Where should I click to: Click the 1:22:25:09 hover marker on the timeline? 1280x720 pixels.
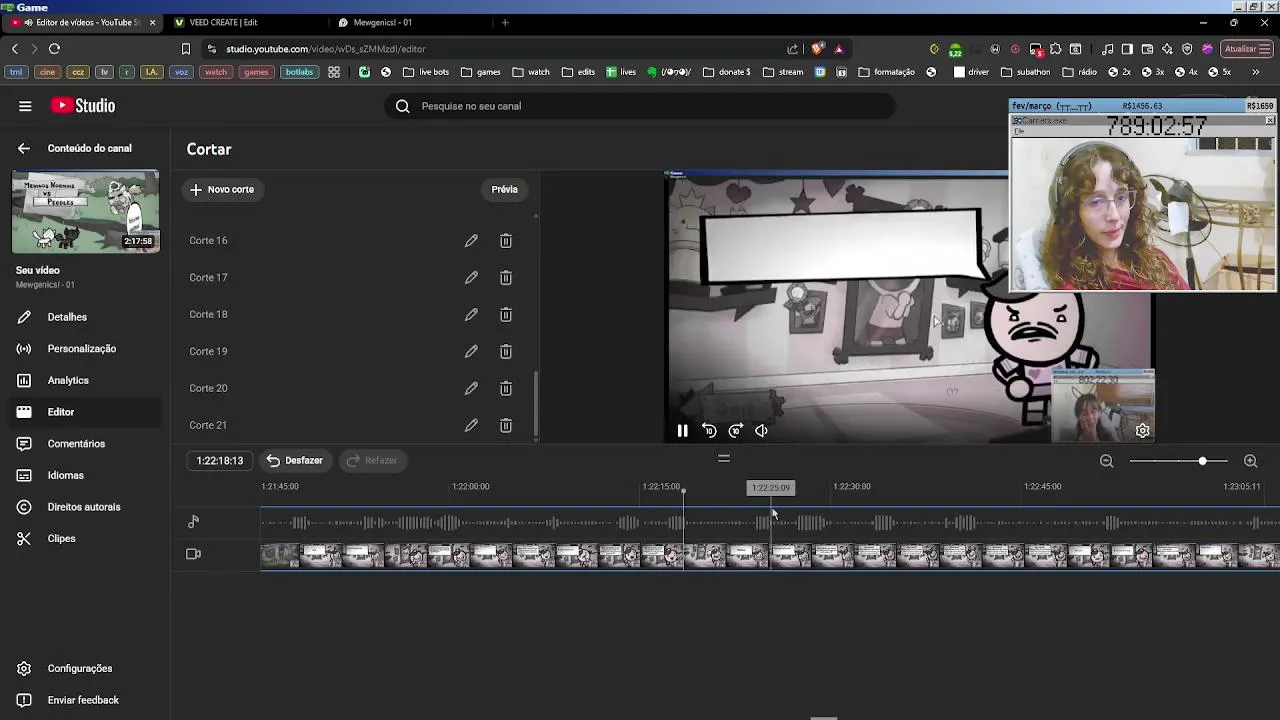click(770, 488)
